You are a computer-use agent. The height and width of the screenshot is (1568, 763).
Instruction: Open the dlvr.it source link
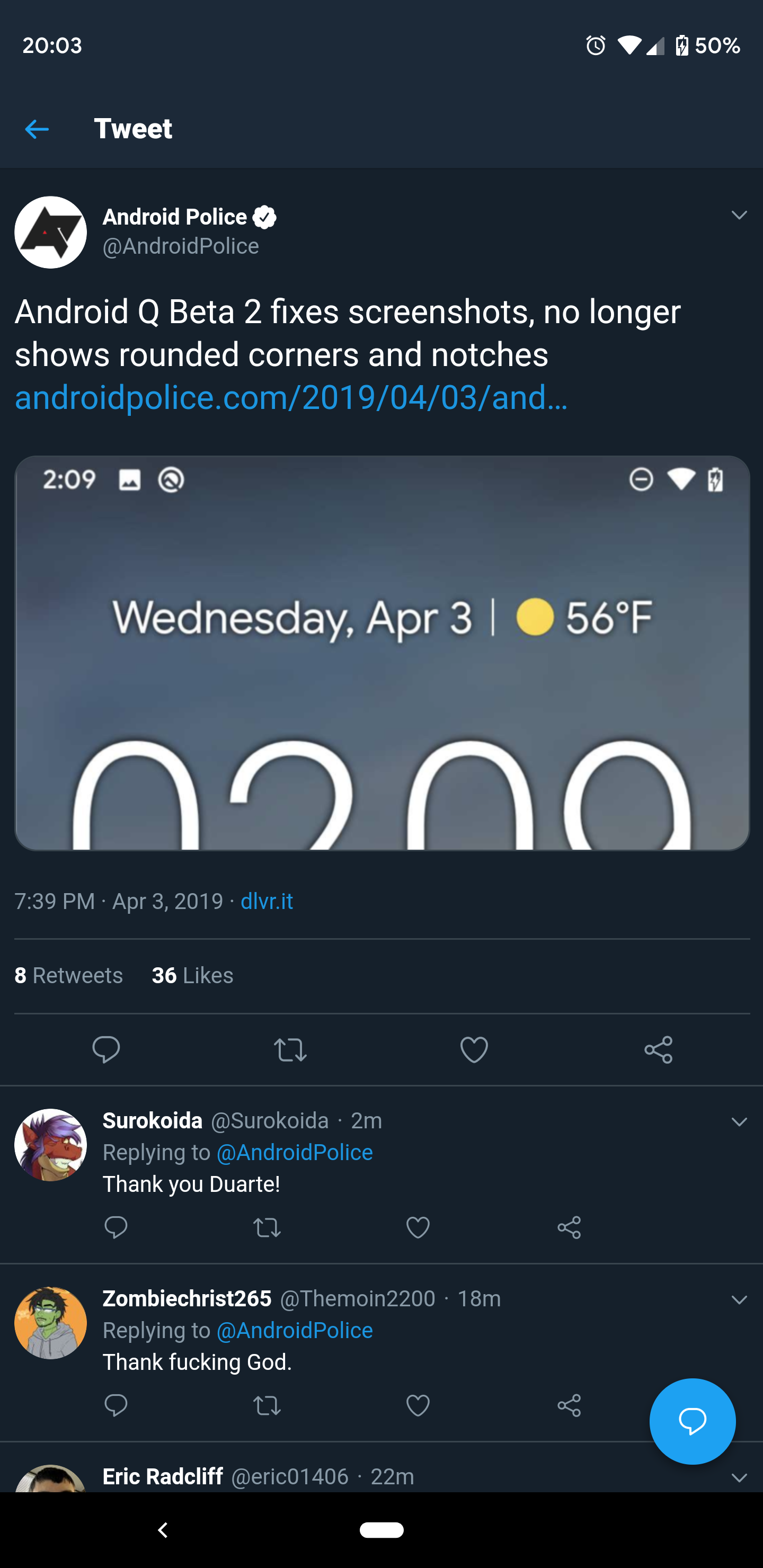[x=267, y=901]
